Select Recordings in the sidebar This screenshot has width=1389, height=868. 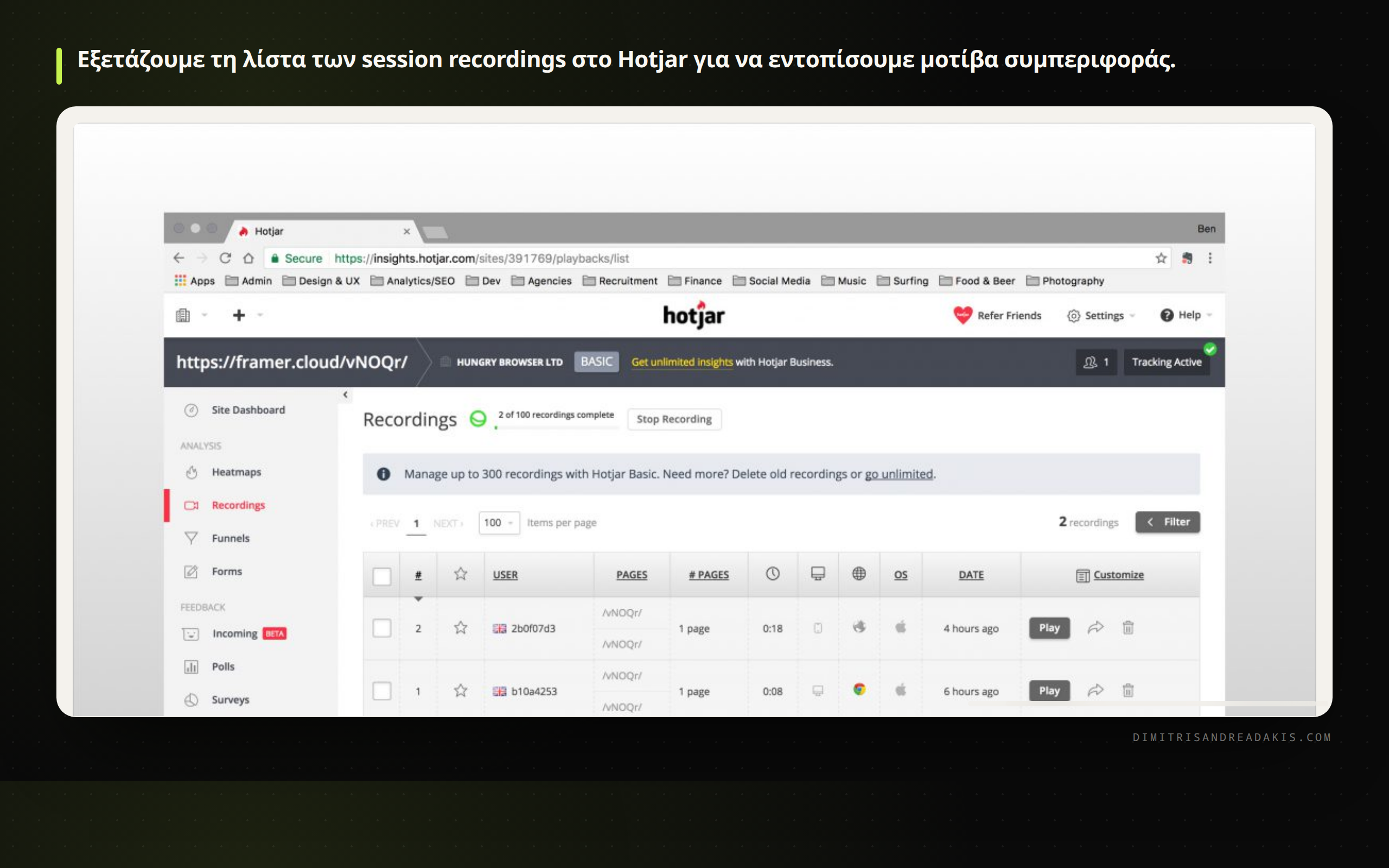[238, 505]
